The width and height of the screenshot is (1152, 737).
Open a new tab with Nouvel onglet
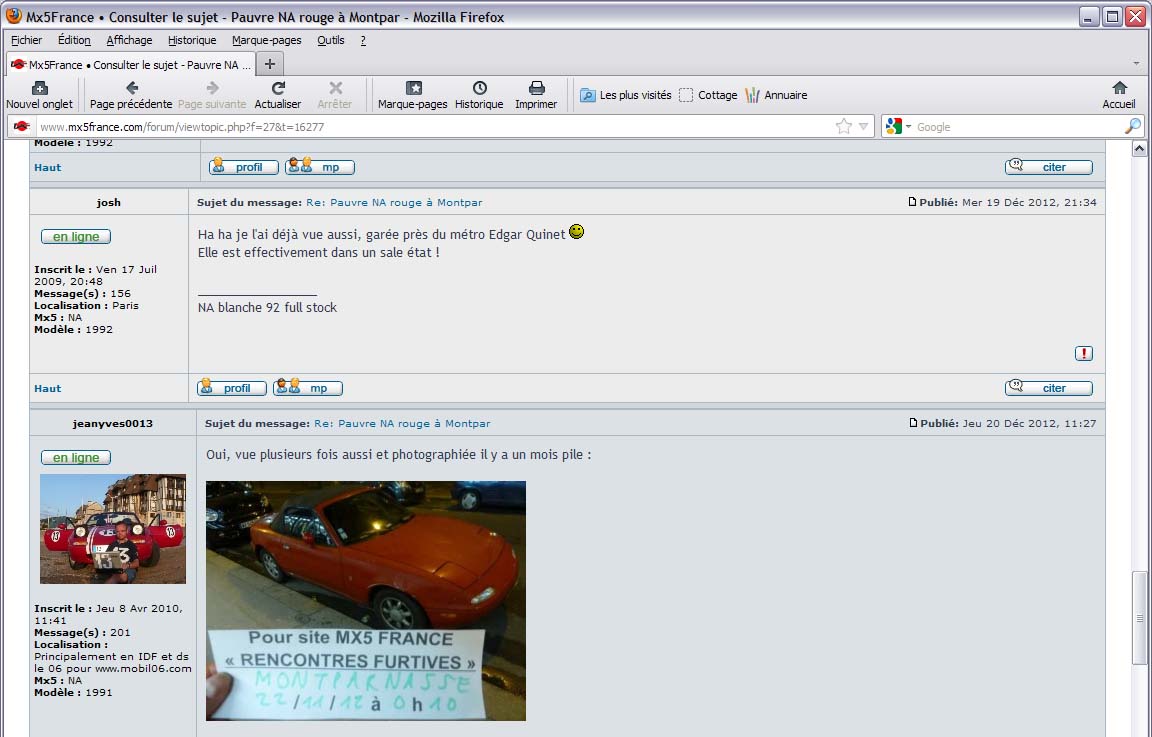[x=40, y=96]
